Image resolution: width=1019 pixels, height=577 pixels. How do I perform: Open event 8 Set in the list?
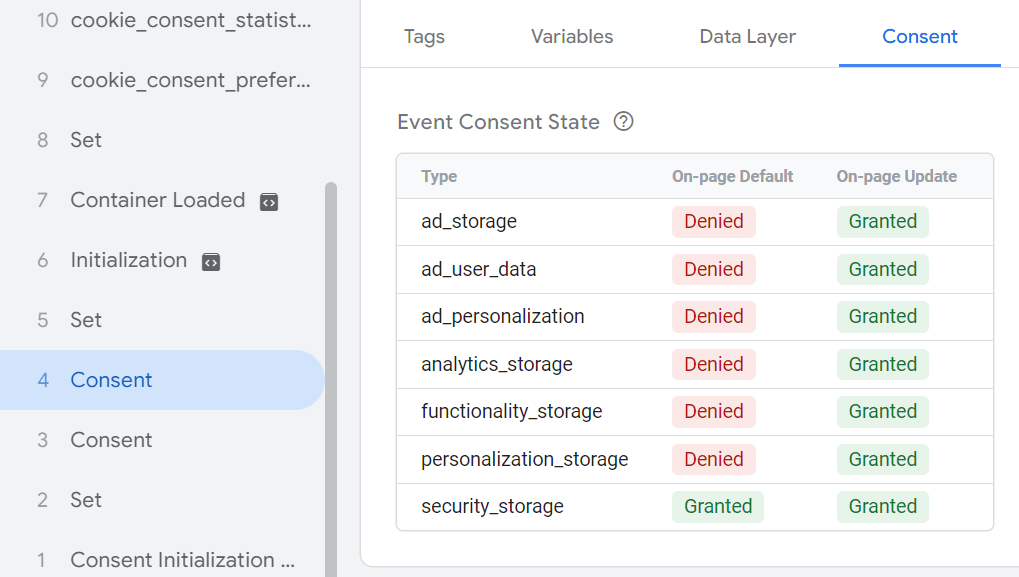coord(86,140)
